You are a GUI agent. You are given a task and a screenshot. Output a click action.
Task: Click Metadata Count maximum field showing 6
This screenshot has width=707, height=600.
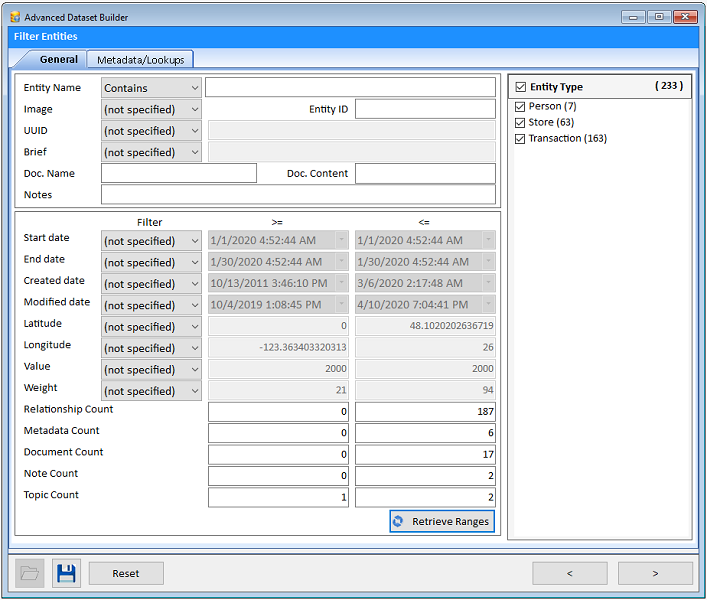[x=425, y=433]
